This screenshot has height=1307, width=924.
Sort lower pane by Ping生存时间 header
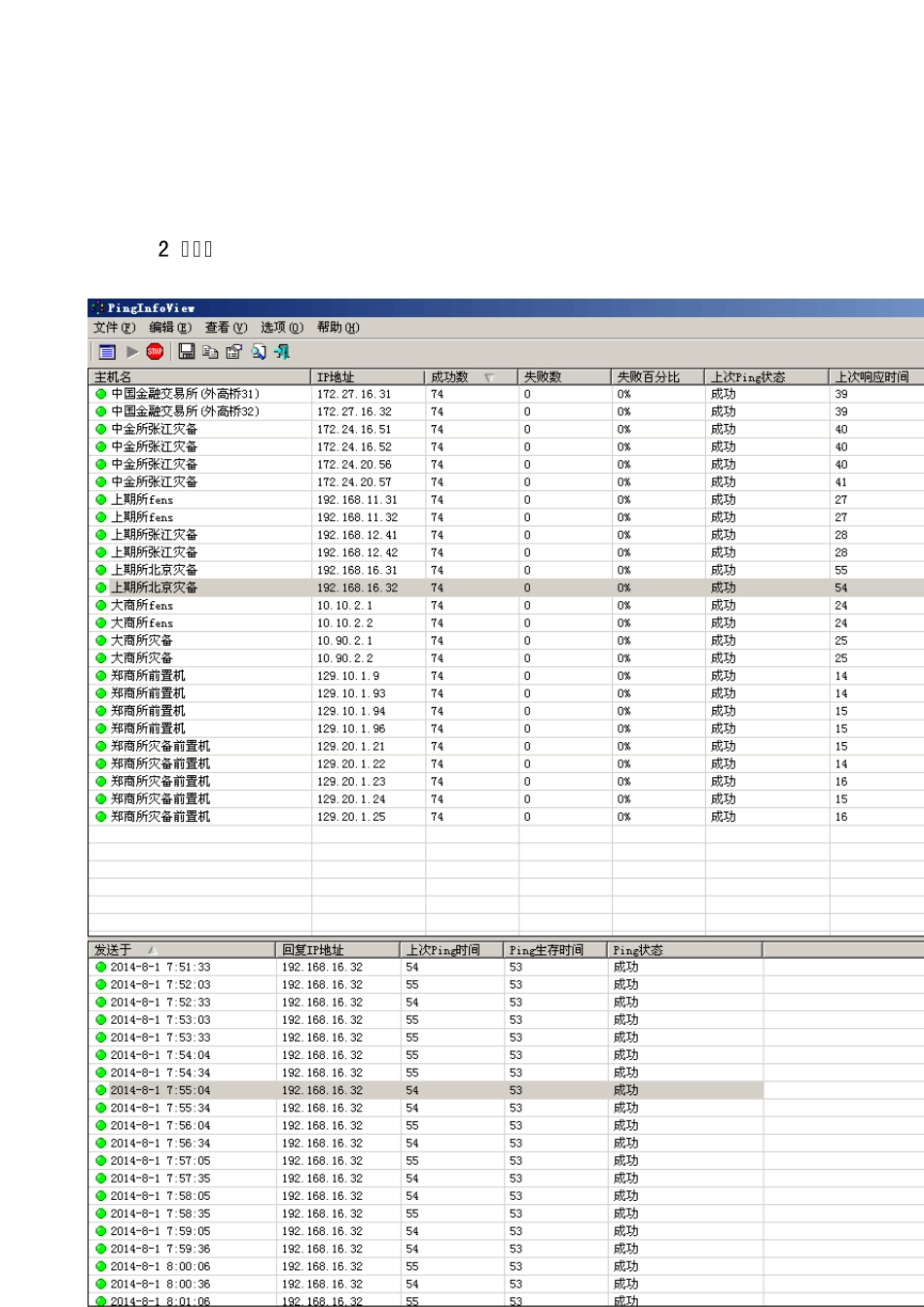pyautogui.click(x=555, y=950)
